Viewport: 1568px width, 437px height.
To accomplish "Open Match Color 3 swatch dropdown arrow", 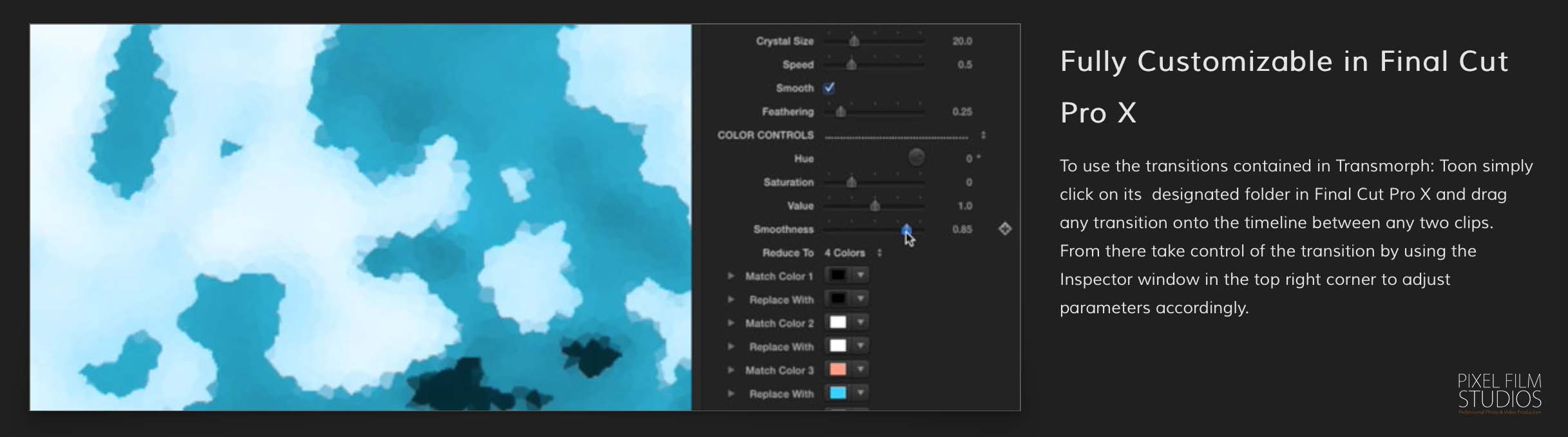I will pos(861,369).
